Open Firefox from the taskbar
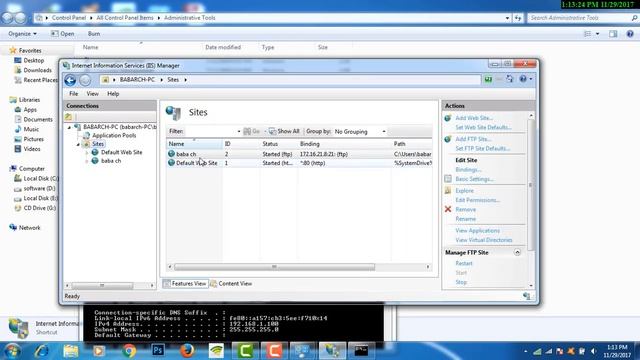Image resolution: width=640 pixels, height=360 pixels. (x=187, y=351)
